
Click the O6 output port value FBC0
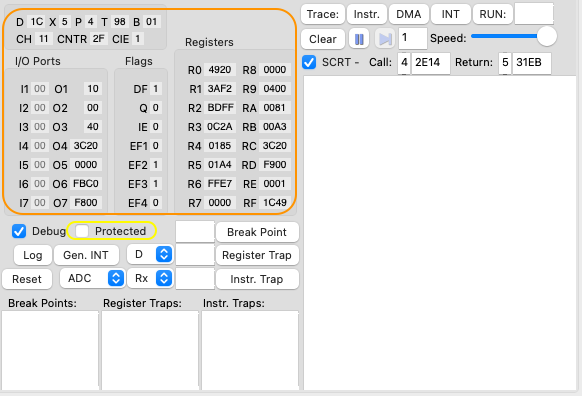click(x=86, y=184)
